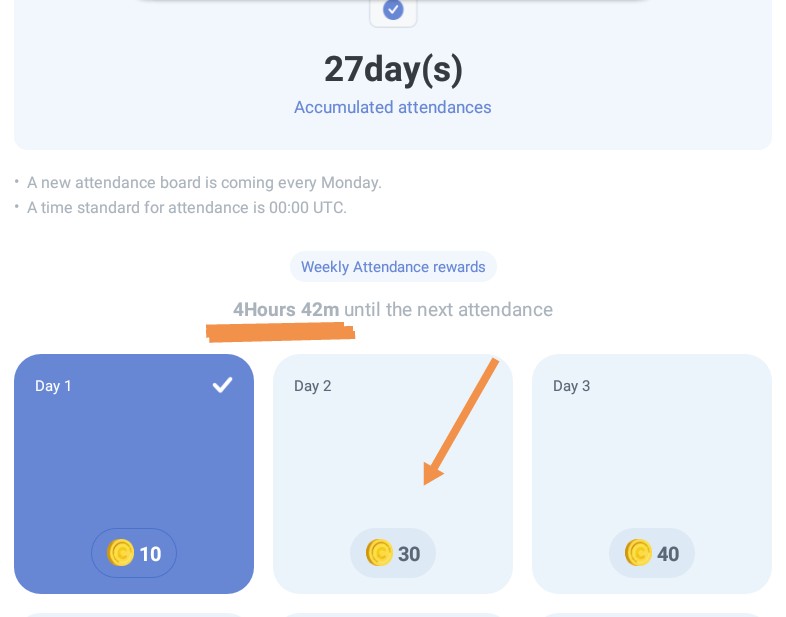Click the gold coin icon on Day 2
Viewport: 786px width, 617px height.
coord(379,553)
